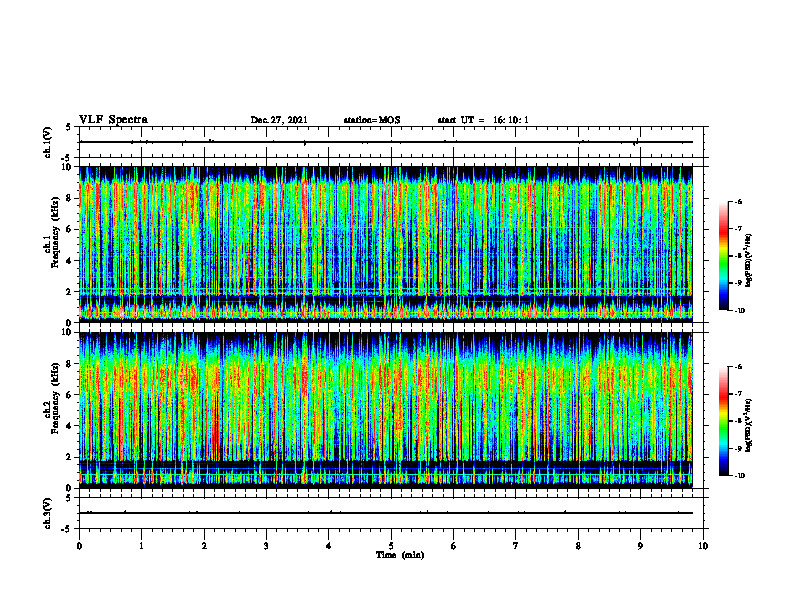Click the ch.1 spectrogram color scale bar

[723, 256]
